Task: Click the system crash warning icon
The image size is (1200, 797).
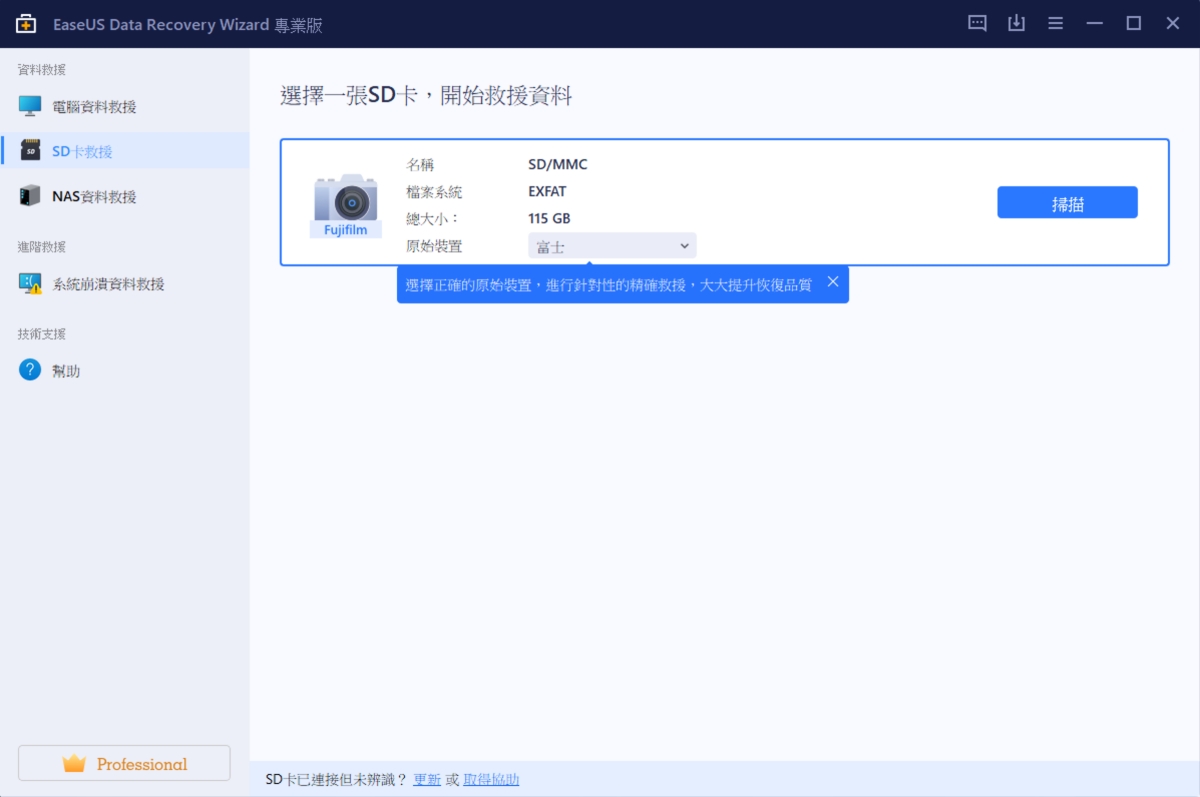Action: [x=30, y=284]
